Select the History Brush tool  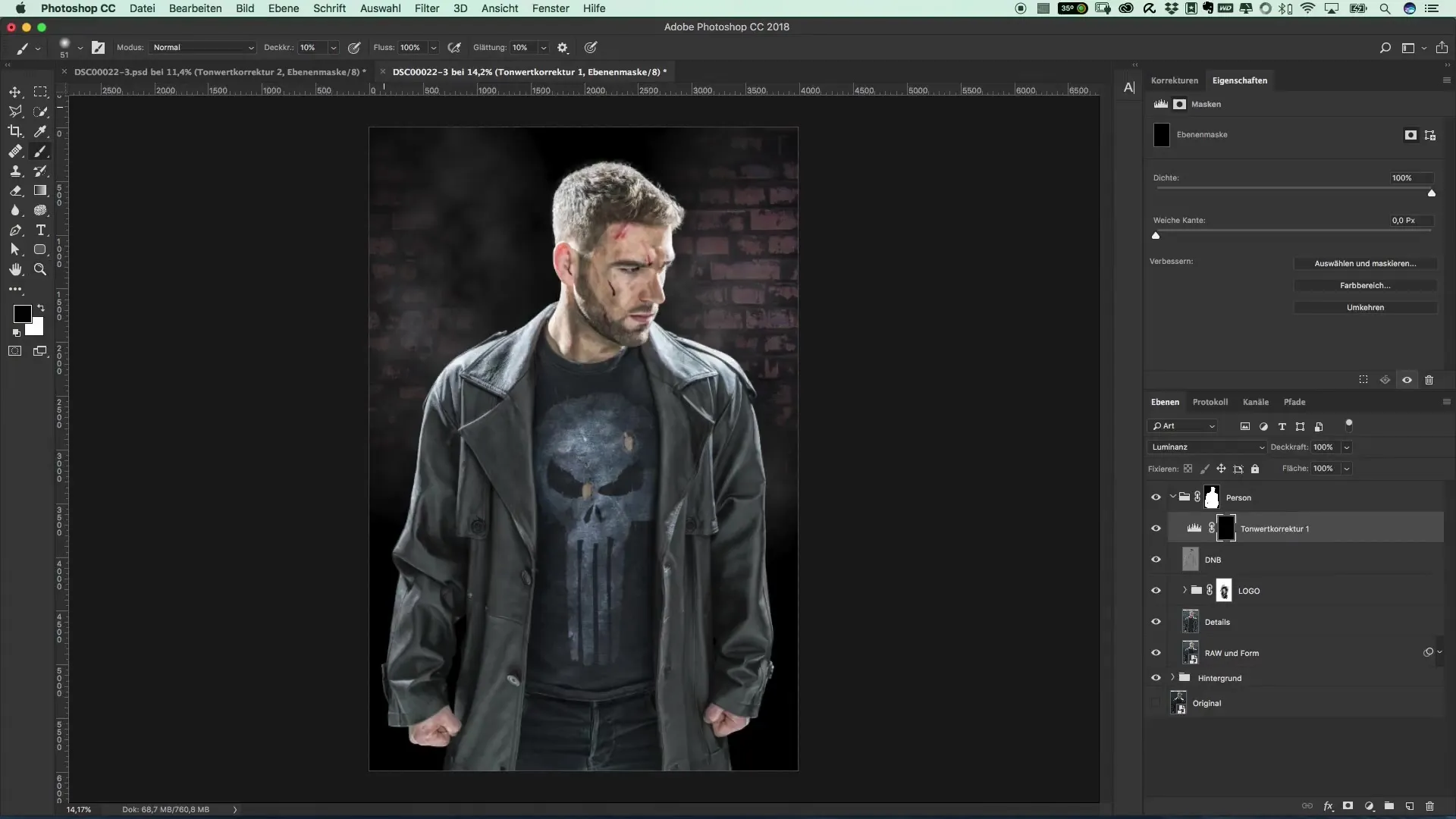pos(40,171)
